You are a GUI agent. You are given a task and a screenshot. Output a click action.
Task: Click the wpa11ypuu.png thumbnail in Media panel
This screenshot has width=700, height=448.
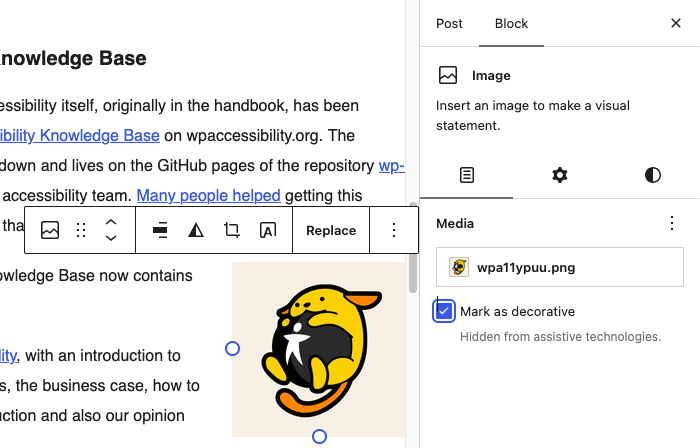coord(459,267)
